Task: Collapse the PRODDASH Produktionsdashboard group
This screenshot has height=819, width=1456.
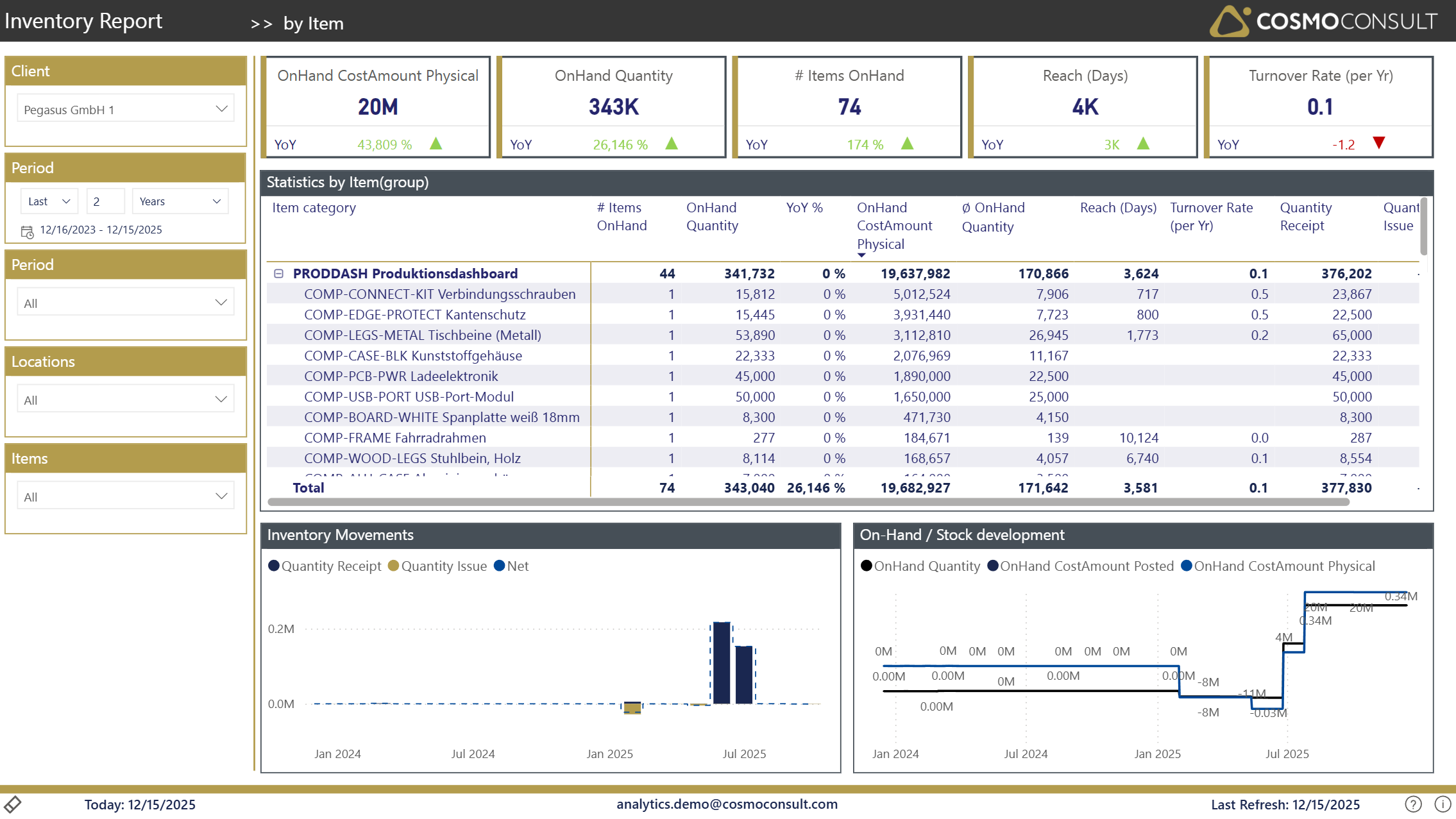Action: tap(279, 274)
